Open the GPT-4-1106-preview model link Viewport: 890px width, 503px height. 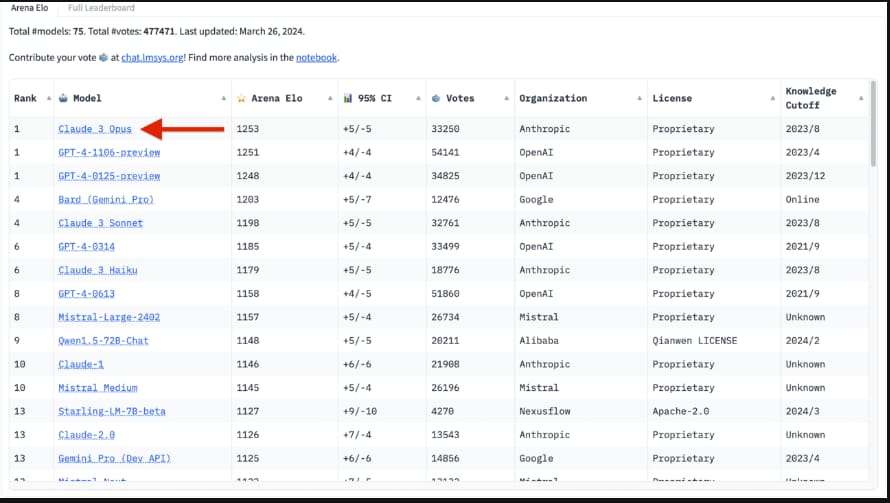pyautogui.click(x=109, y=152)
